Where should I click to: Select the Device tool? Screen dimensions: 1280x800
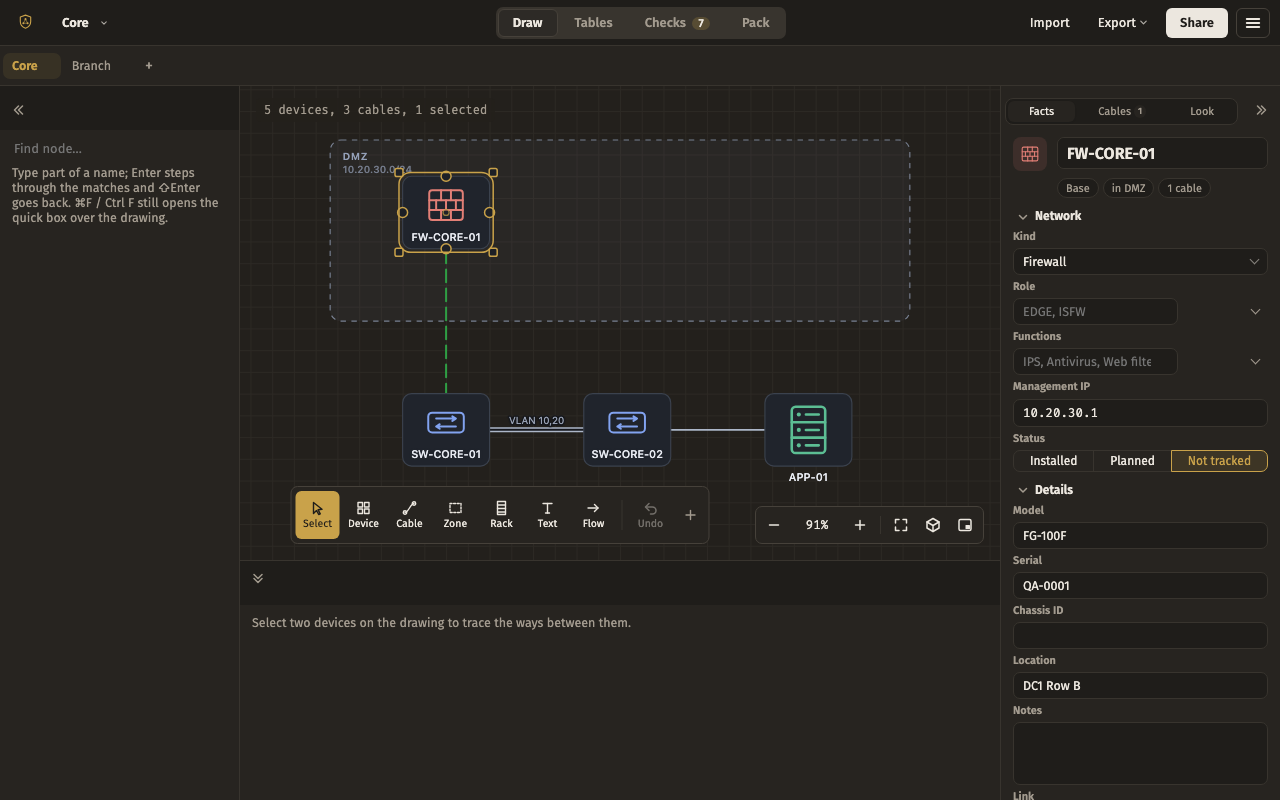coord(363,515)
